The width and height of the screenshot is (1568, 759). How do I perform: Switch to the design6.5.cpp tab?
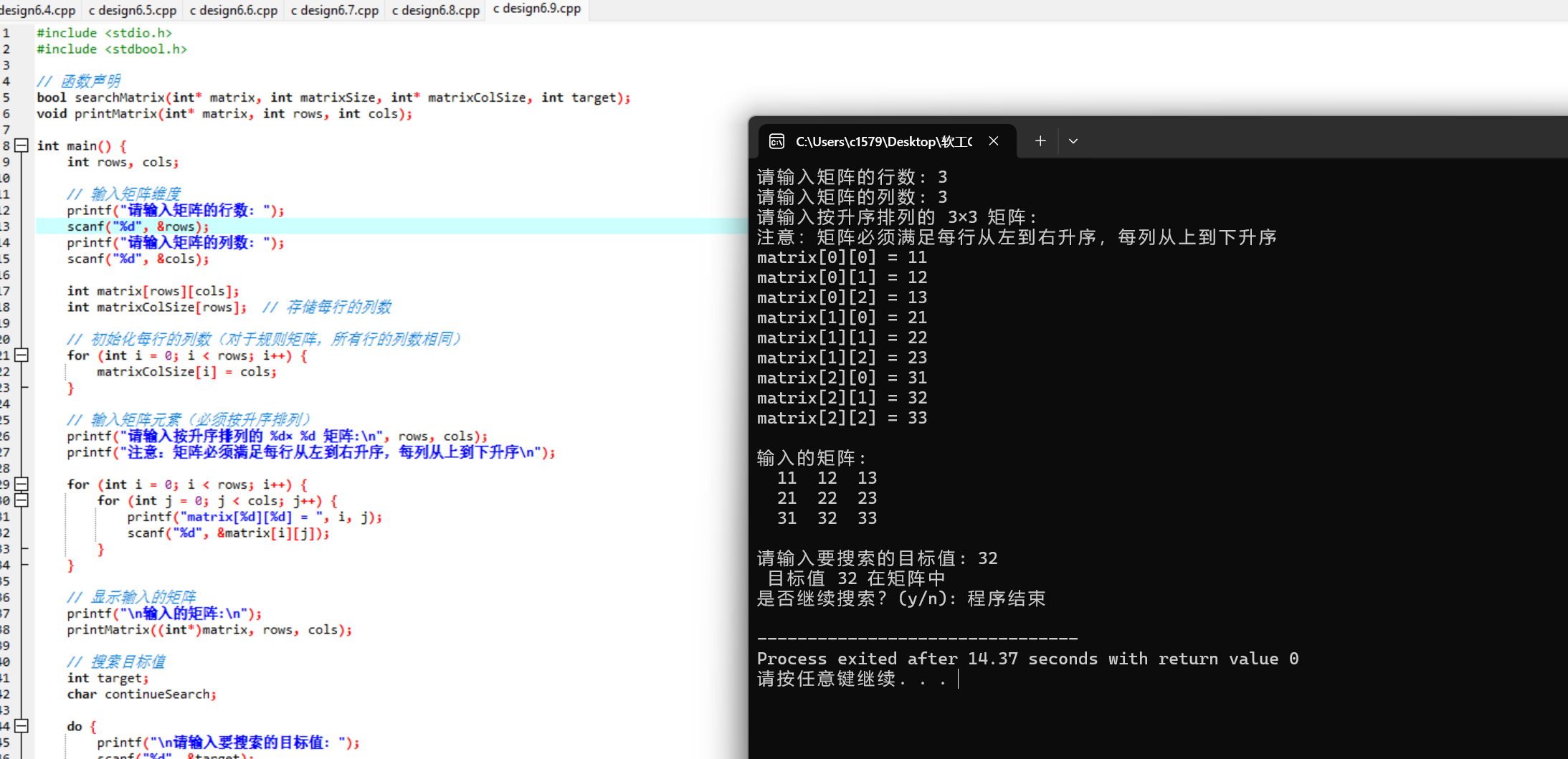[133, 10]
